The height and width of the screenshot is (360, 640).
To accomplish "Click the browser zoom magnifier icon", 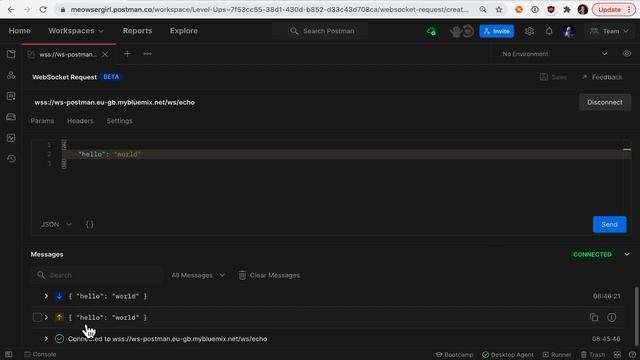I will pyautogui.click(x=483, y=9).
